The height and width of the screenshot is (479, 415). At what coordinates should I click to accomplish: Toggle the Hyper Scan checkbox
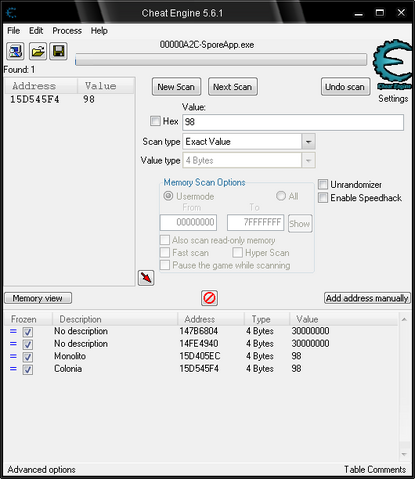click(x=237, y=253)
